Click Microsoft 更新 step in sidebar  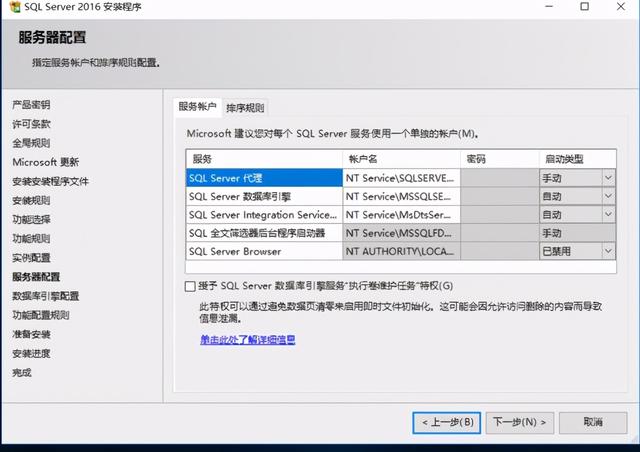point(45,162)
